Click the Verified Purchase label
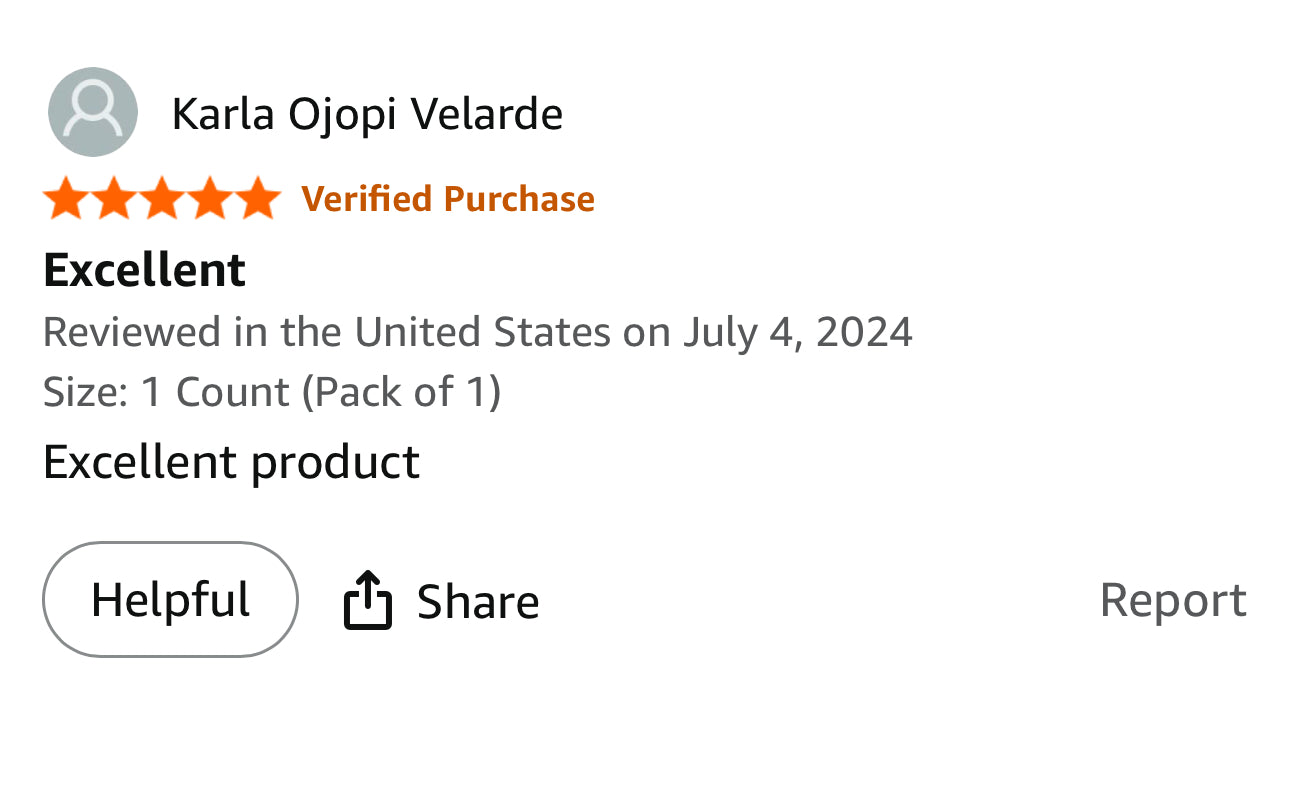Viewport: 1290px width, 800px height. pyautogui.click(x=448, y=199)
